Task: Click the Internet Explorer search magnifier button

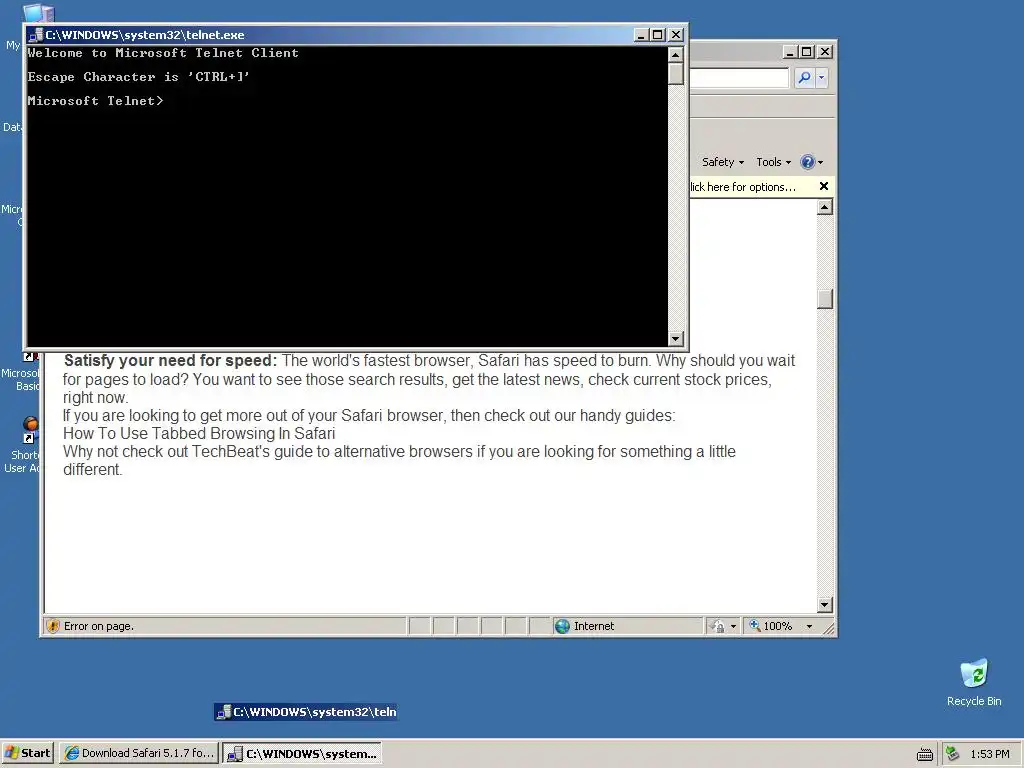Action: 804,78
